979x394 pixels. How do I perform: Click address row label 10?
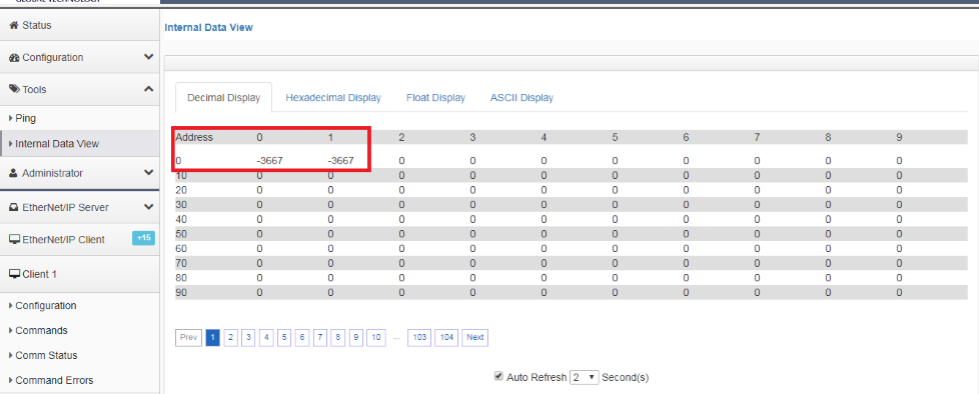coord(182,176)
